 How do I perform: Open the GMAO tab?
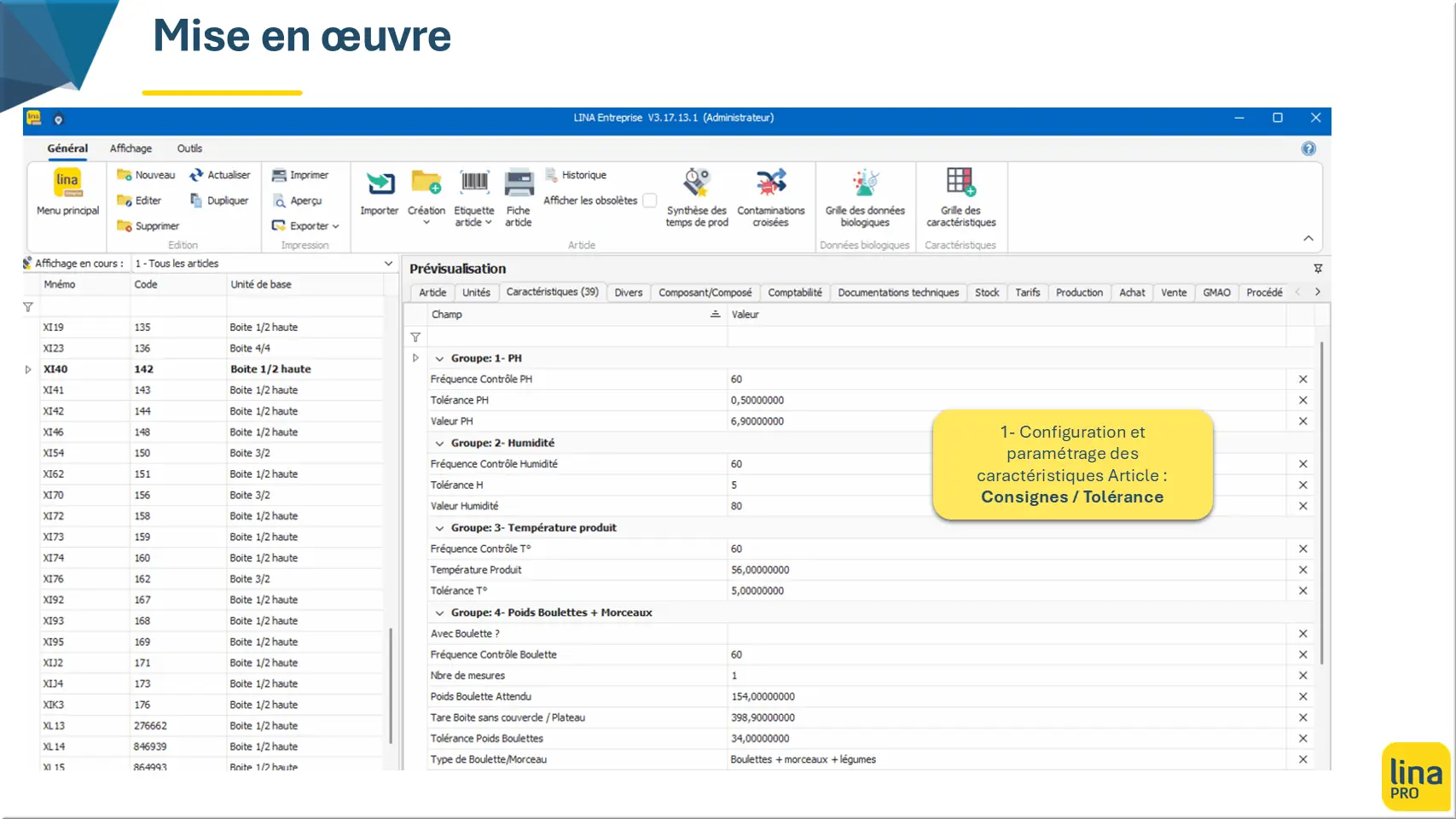pos(1216,293)
